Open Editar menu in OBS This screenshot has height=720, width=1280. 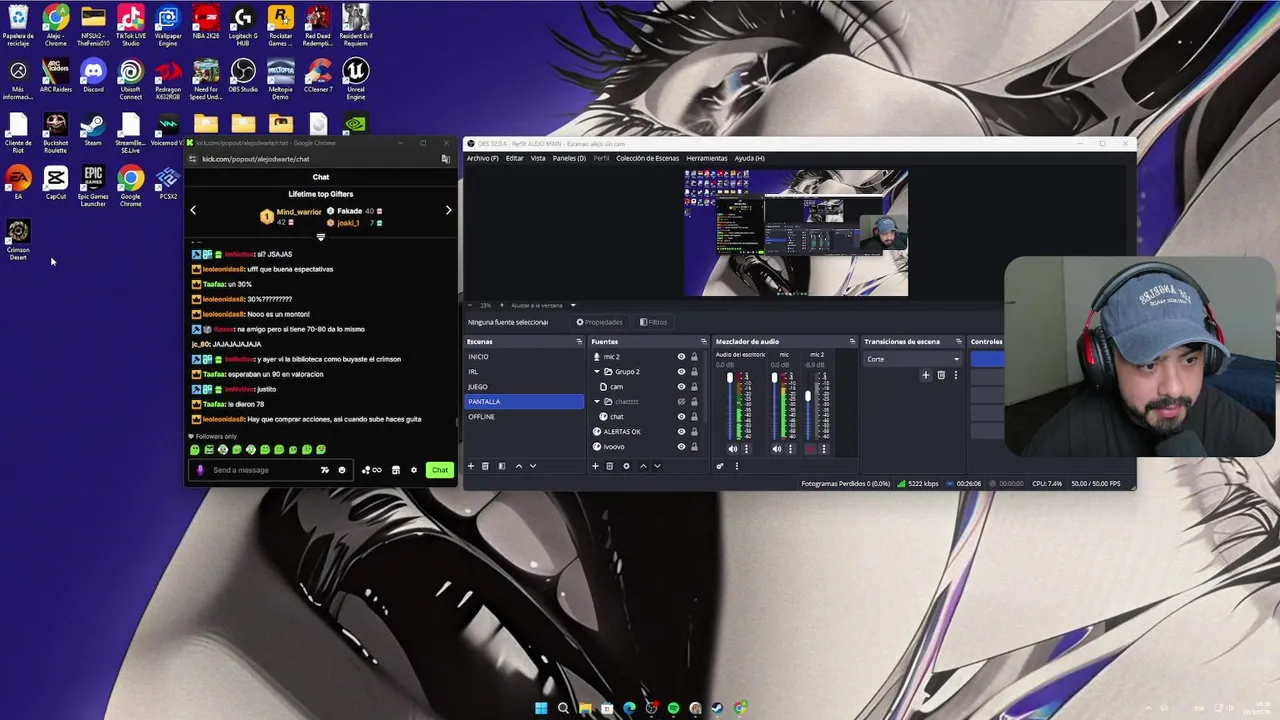[514, 158]
